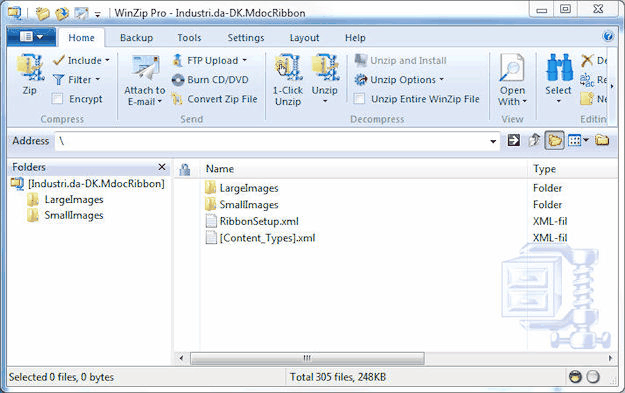625x393 pixels.
Task: Click the new archive icon in quick access toolbar
Action: pyautogui.click(x=43, y=14)
